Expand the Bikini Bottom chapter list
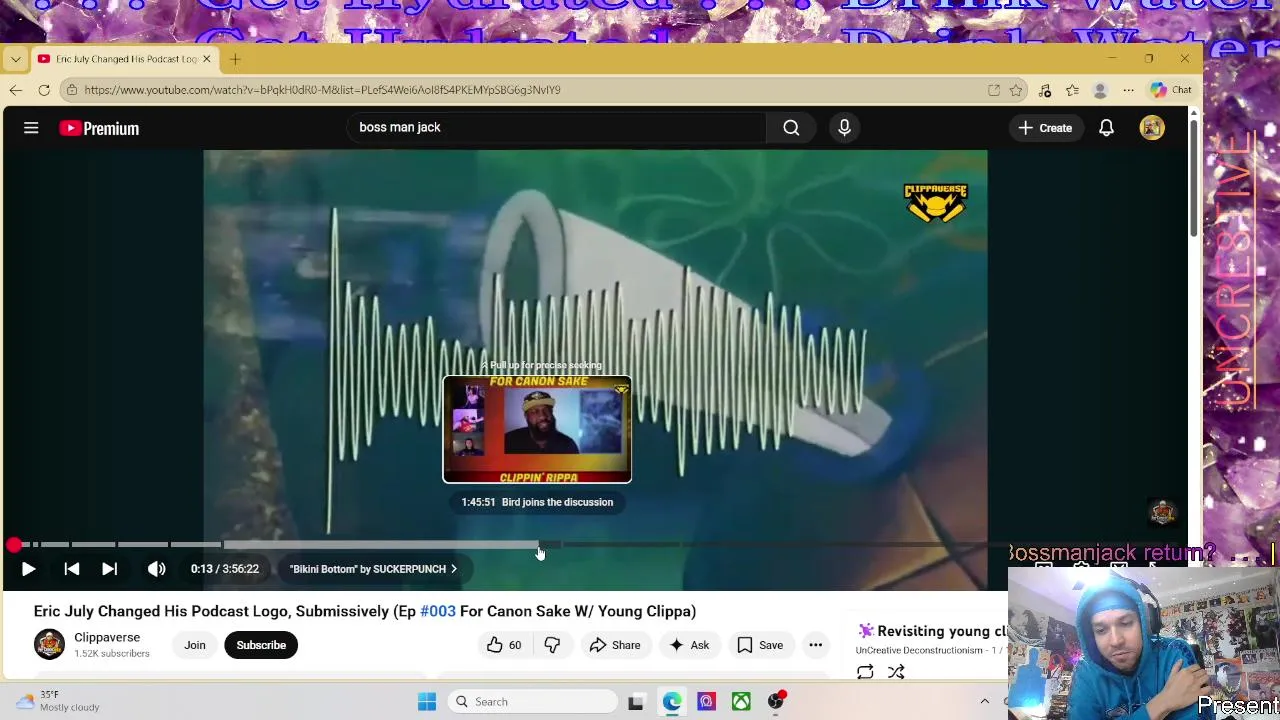The image size is (1280, 720). click(373, 569)
